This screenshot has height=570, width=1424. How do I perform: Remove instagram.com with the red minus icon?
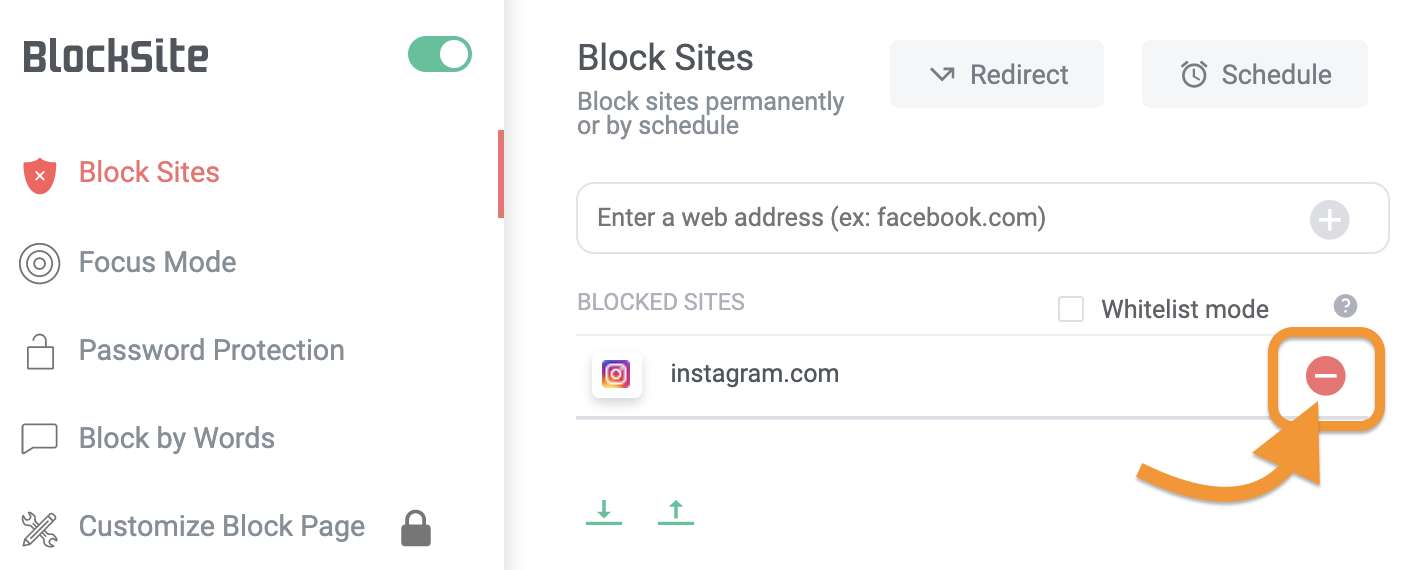click(x=1325, y=376)
